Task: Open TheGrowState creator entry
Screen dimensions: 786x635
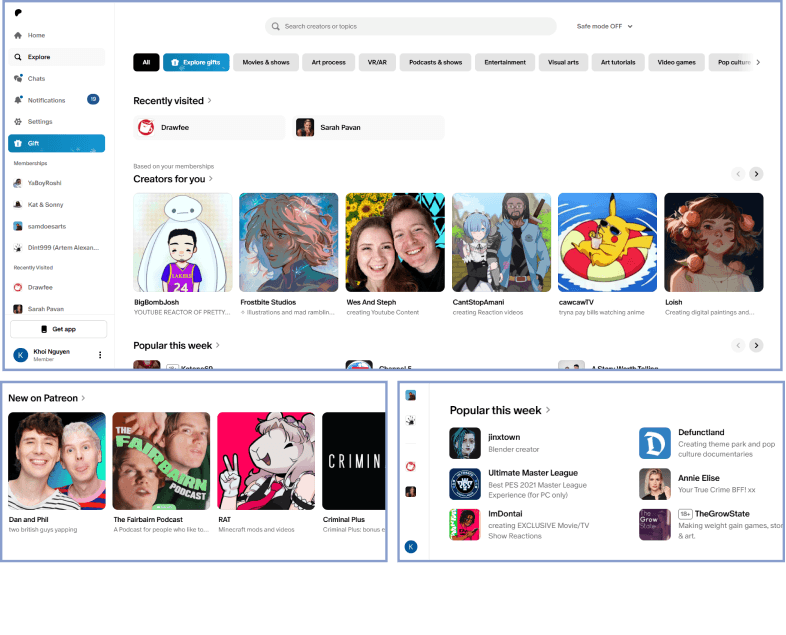Action: 711,525
